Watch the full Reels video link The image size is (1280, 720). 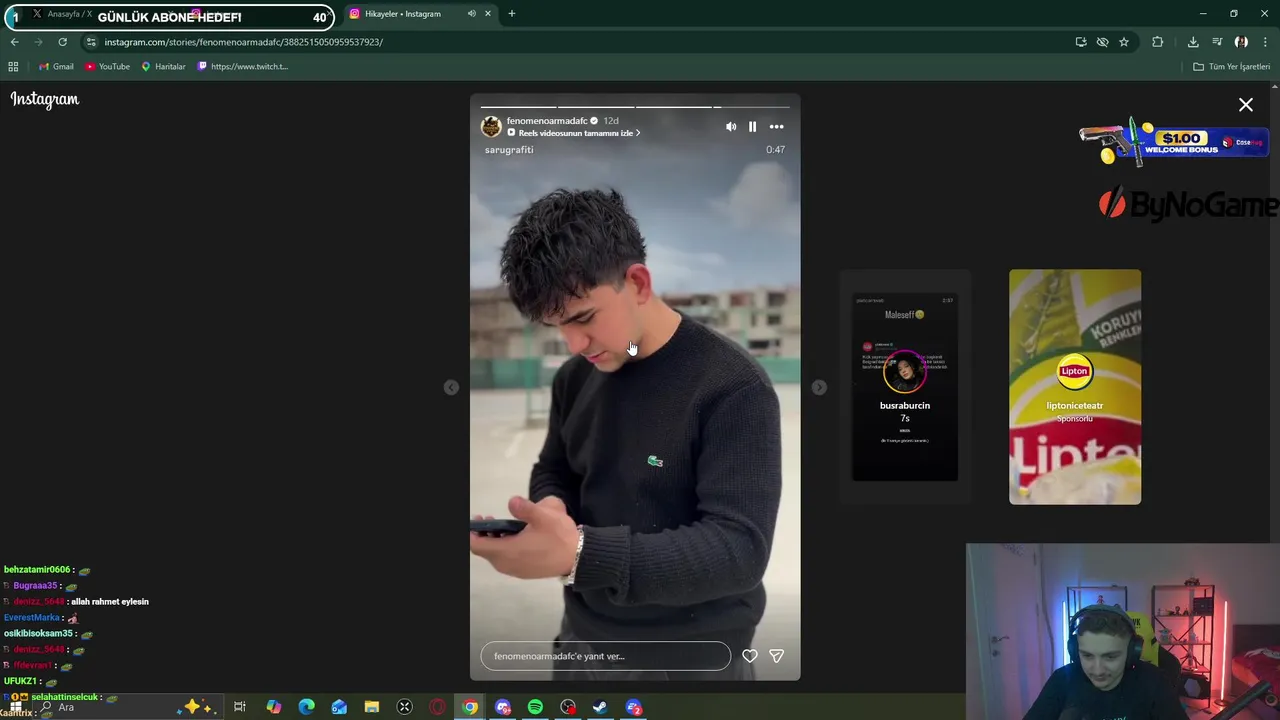click(574, 133)
